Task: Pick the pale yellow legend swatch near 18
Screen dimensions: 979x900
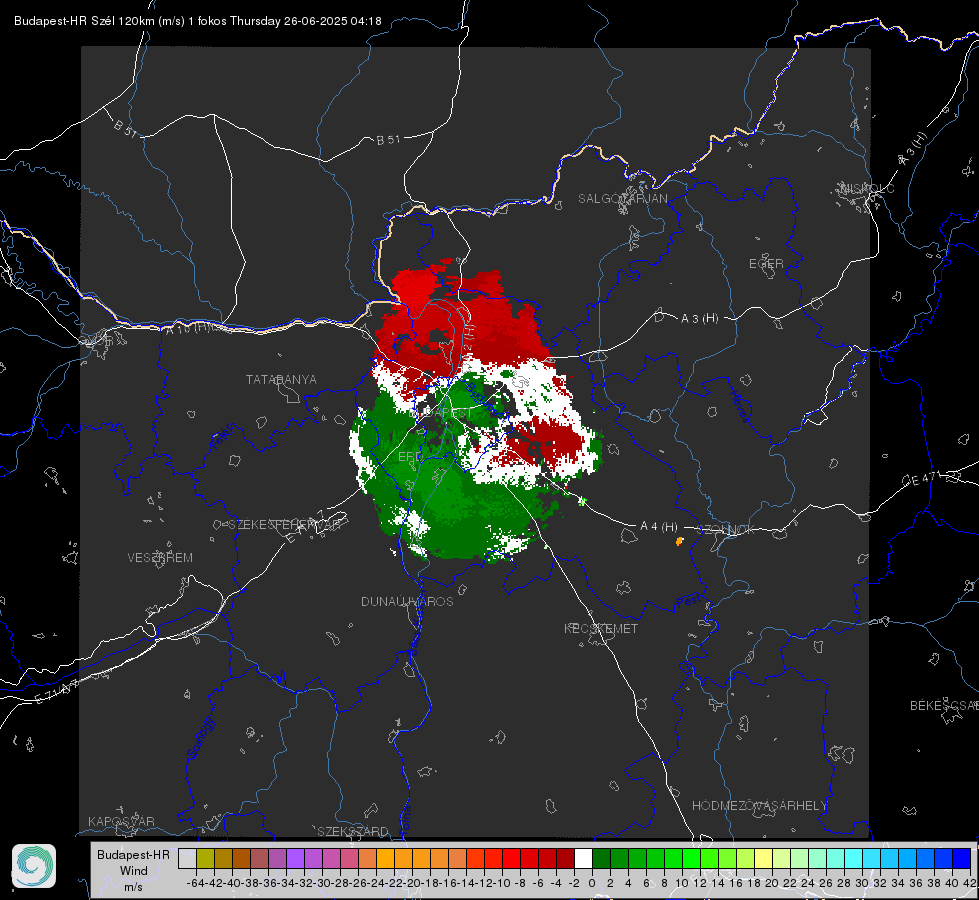Action: point(764,859)
